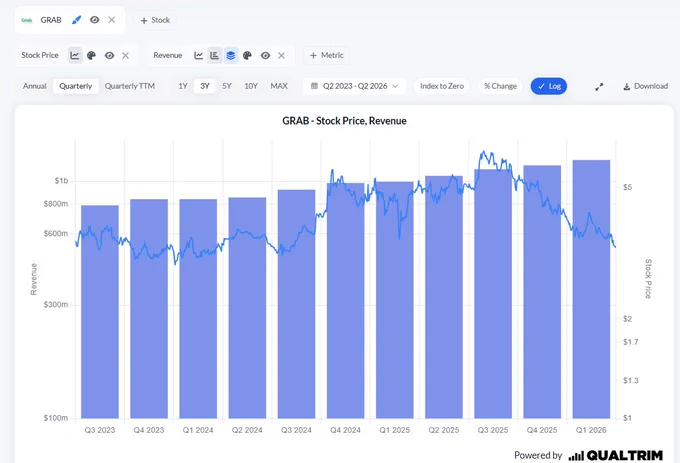Screen dimensions: 680x463
Task: Click the Grab logo icon
Action: tap(27, 20)
